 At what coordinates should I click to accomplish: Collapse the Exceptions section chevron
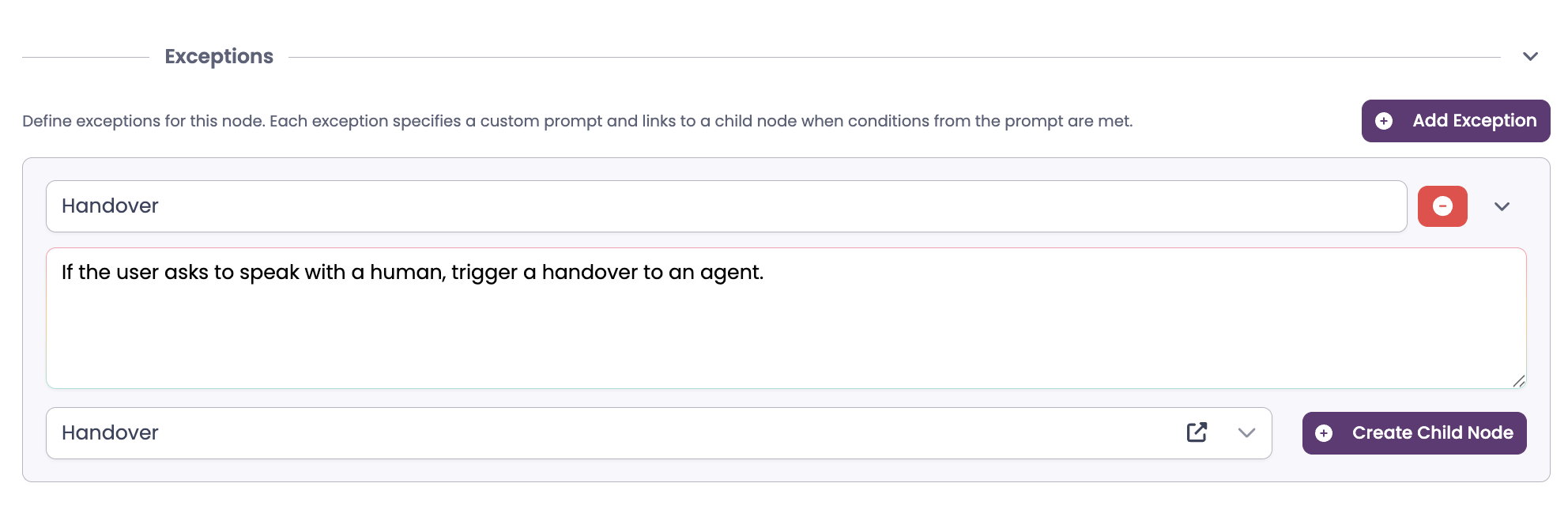pos(1530,57)
